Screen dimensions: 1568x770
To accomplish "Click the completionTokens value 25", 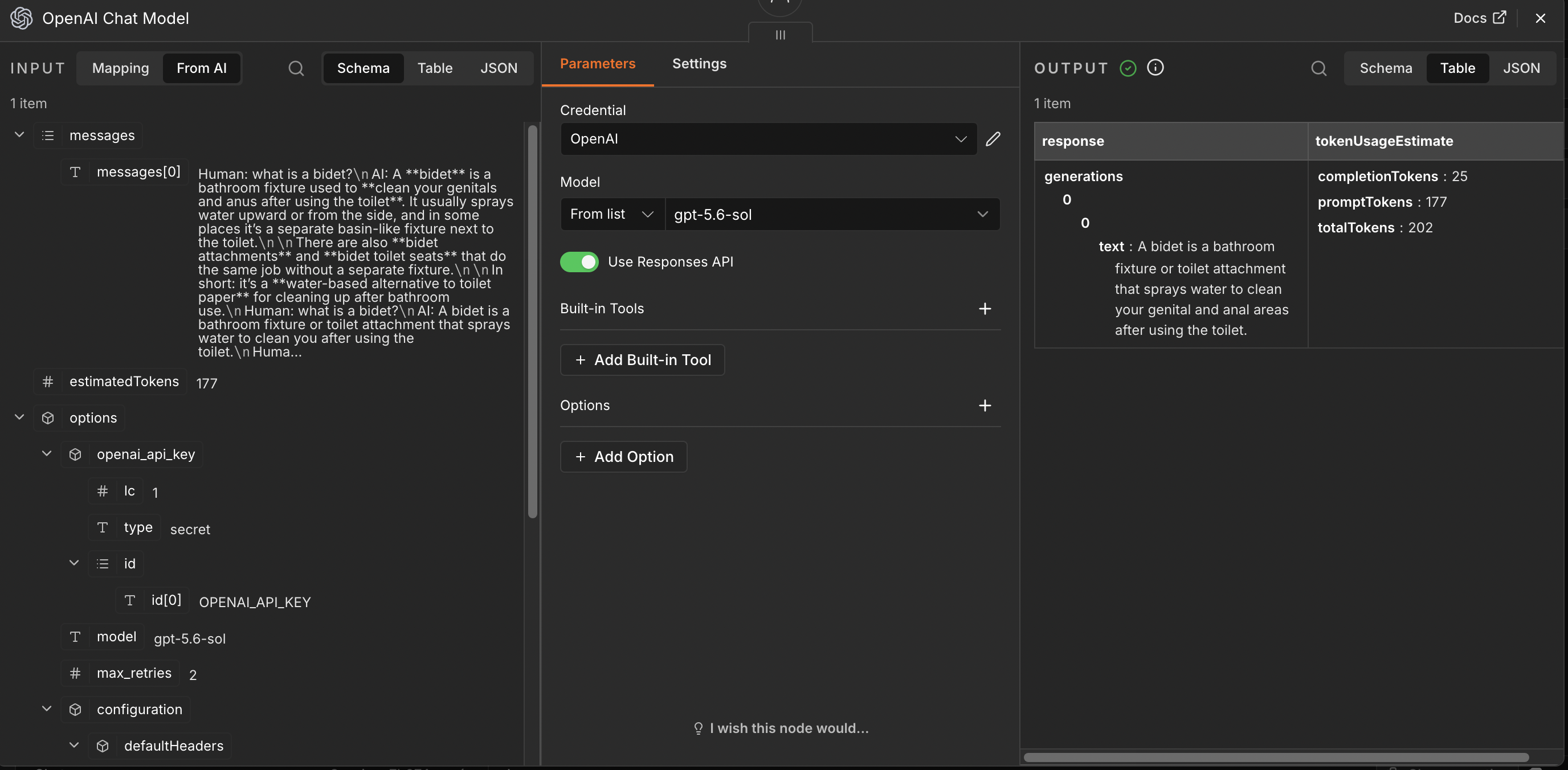I will (1459, 177).
